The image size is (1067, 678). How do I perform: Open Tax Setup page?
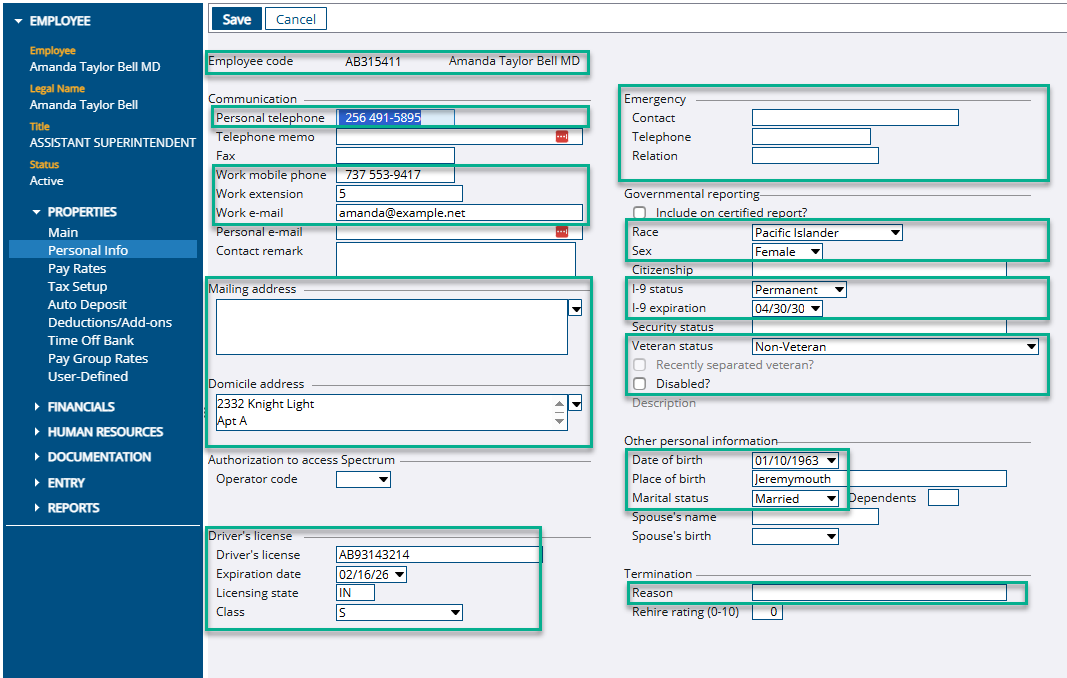tap(77, 287)
